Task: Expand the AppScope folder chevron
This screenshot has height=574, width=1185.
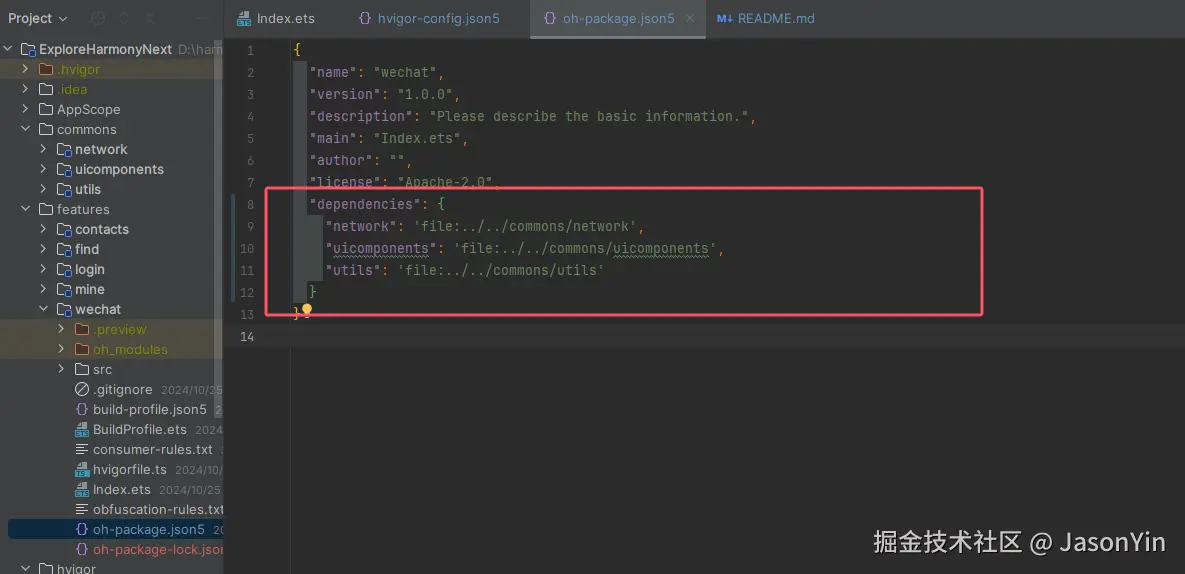Action: 26,109
